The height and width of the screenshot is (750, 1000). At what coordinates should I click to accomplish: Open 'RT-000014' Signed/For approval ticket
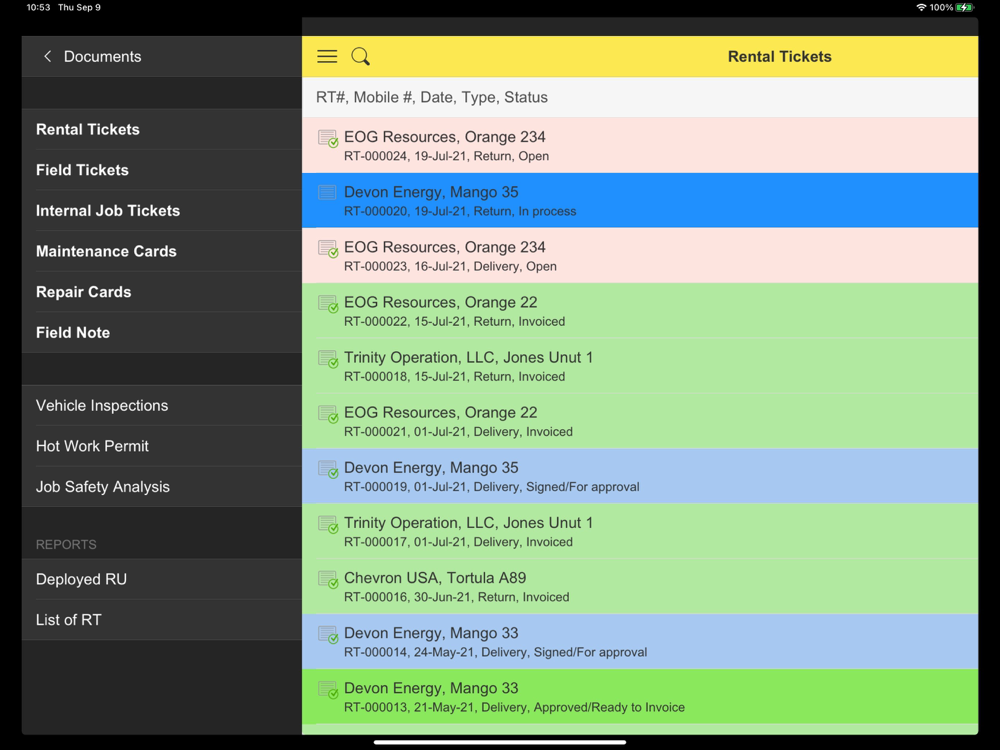640,642
